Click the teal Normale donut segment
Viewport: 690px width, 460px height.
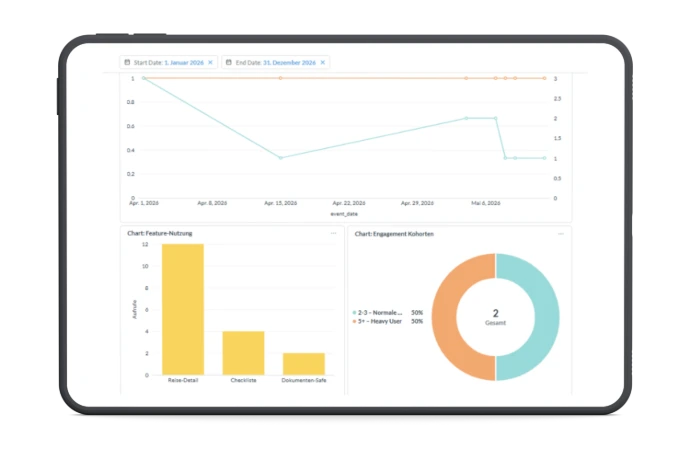pos(547,317)
